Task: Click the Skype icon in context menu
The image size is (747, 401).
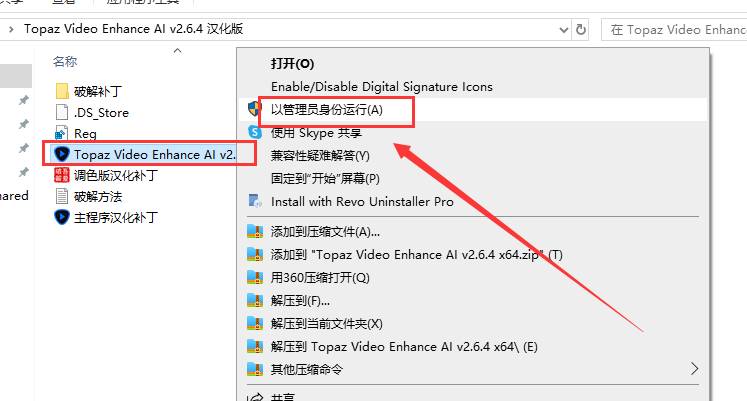Action: tap(254, 132)
